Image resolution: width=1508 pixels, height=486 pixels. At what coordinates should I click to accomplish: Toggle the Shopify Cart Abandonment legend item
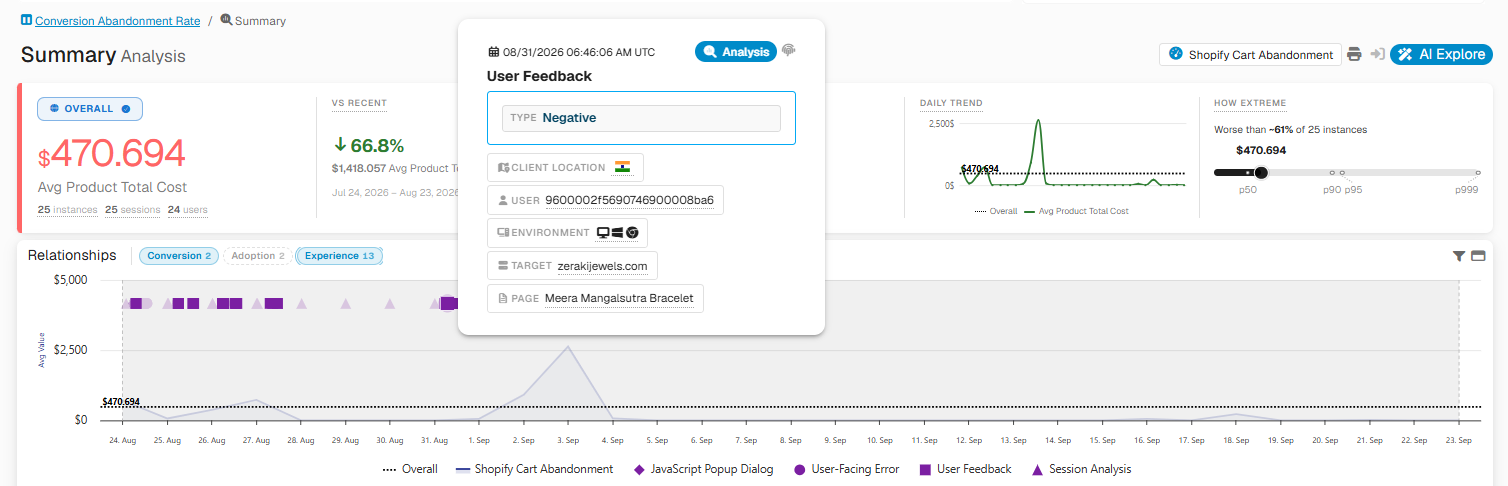[x=534, y=469]
